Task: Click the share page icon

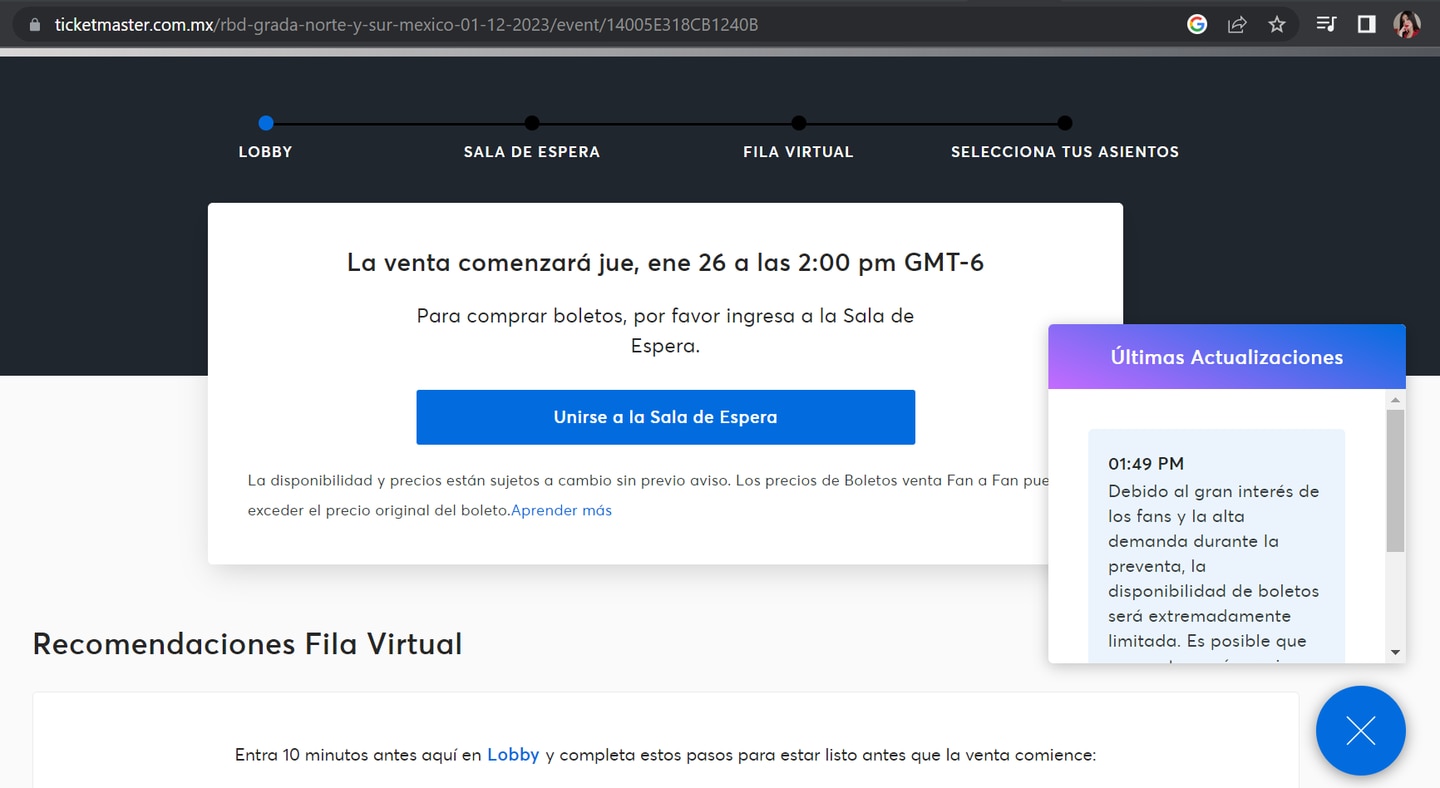Action: [x=1237, y=25]
